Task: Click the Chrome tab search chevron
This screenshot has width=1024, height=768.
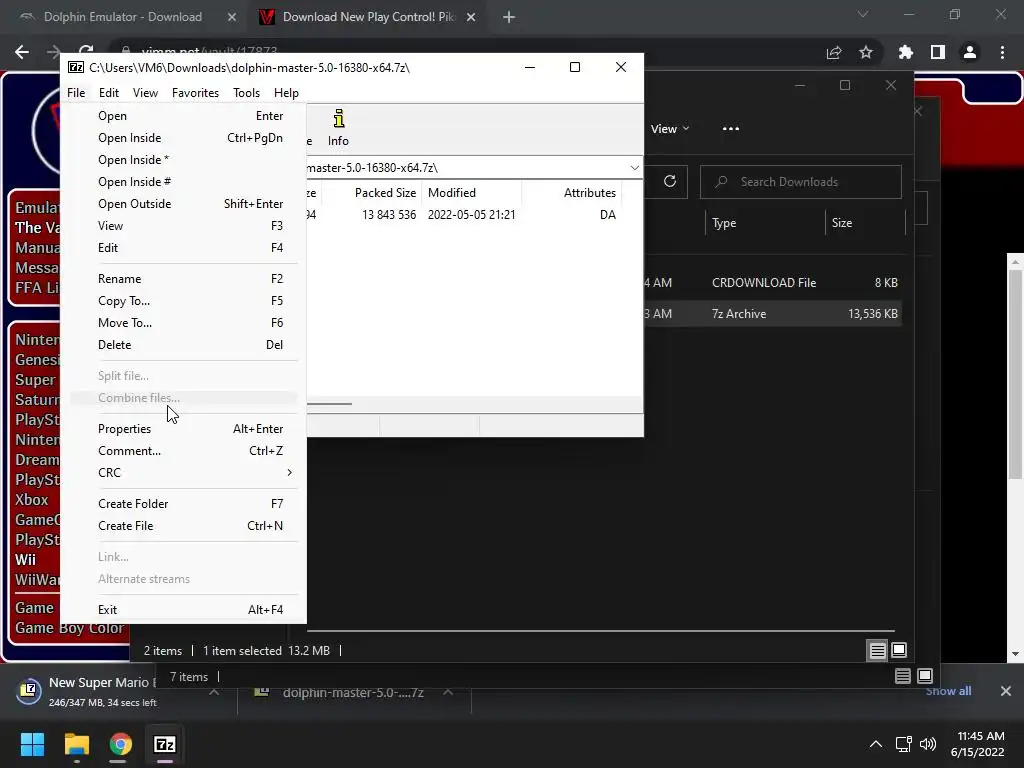Action: [863, 14]
